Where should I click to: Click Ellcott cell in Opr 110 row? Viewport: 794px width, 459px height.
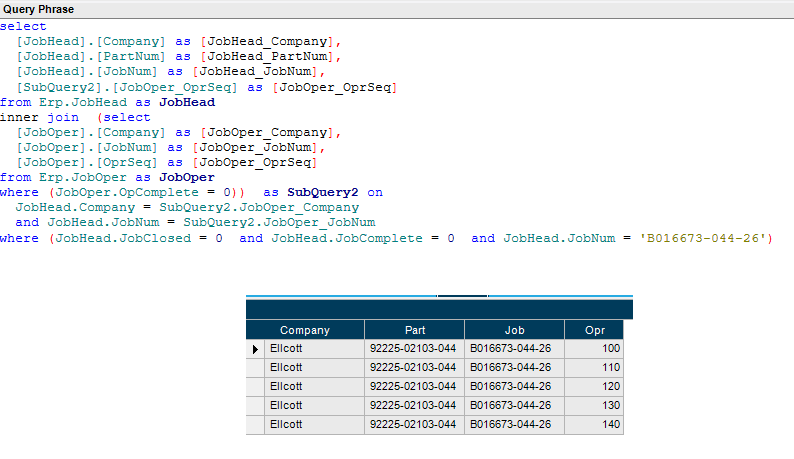click(x=314, y=368)
